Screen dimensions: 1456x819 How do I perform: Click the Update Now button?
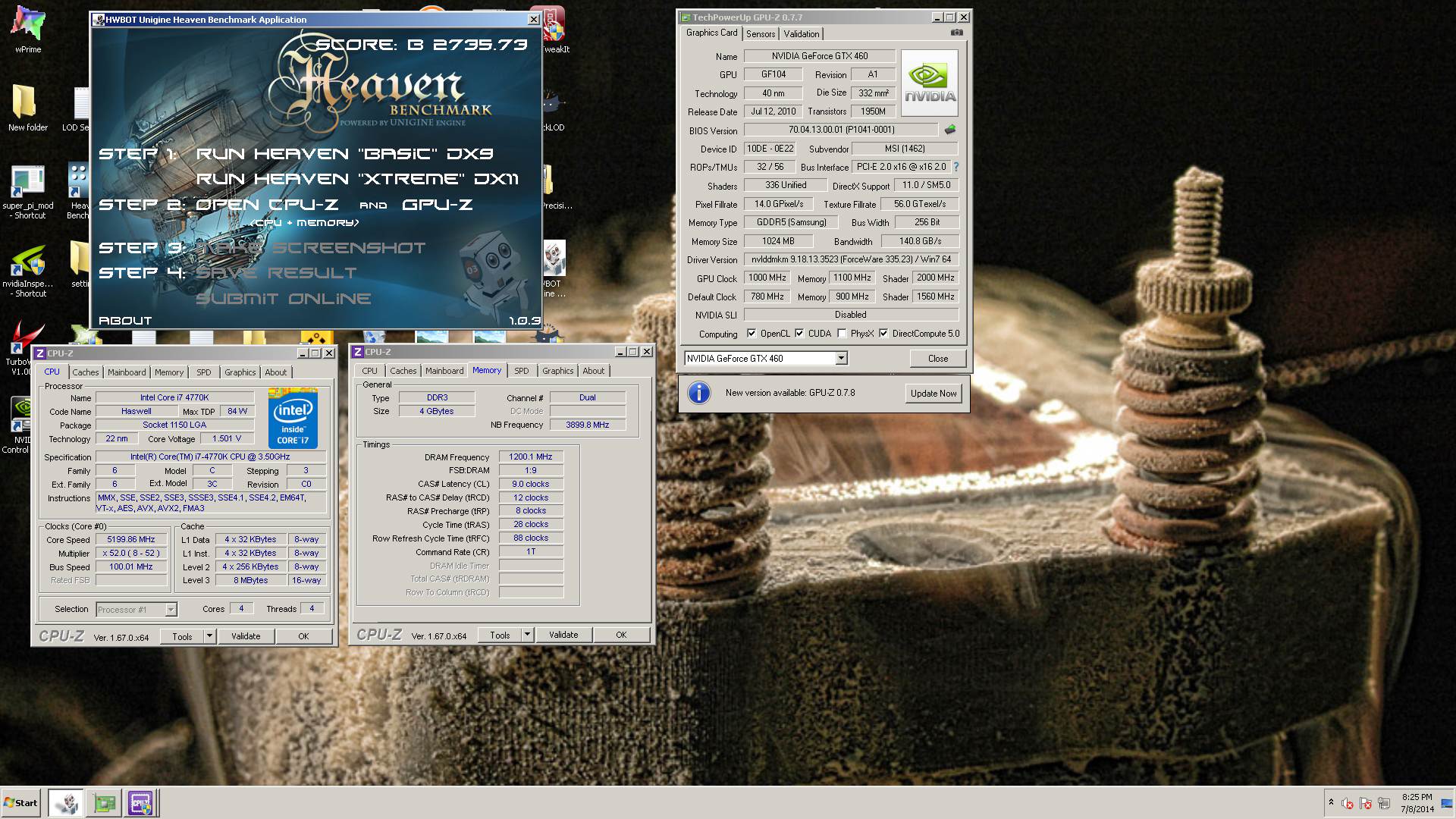(x=934, y=394)
